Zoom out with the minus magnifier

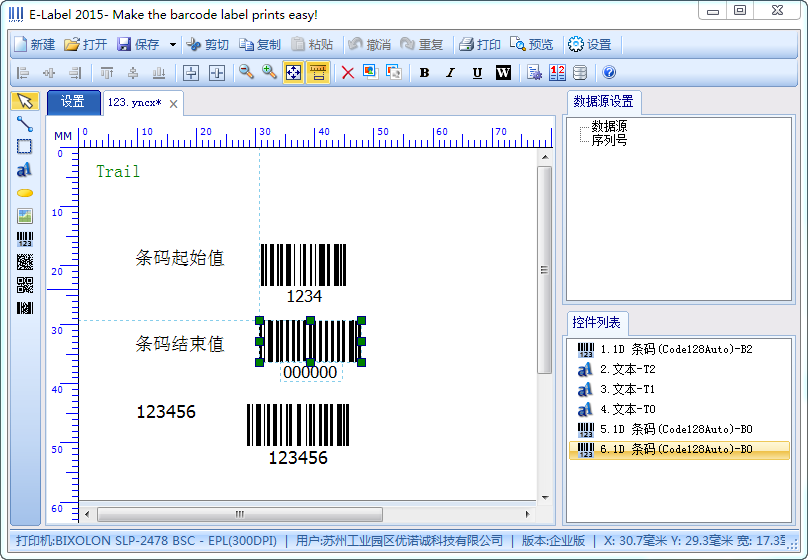246,72
